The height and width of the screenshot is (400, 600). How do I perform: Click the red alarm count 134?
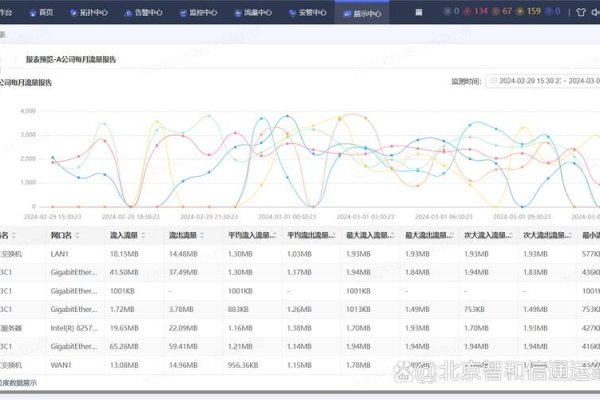pyautogui.click(x=476, y=11)
